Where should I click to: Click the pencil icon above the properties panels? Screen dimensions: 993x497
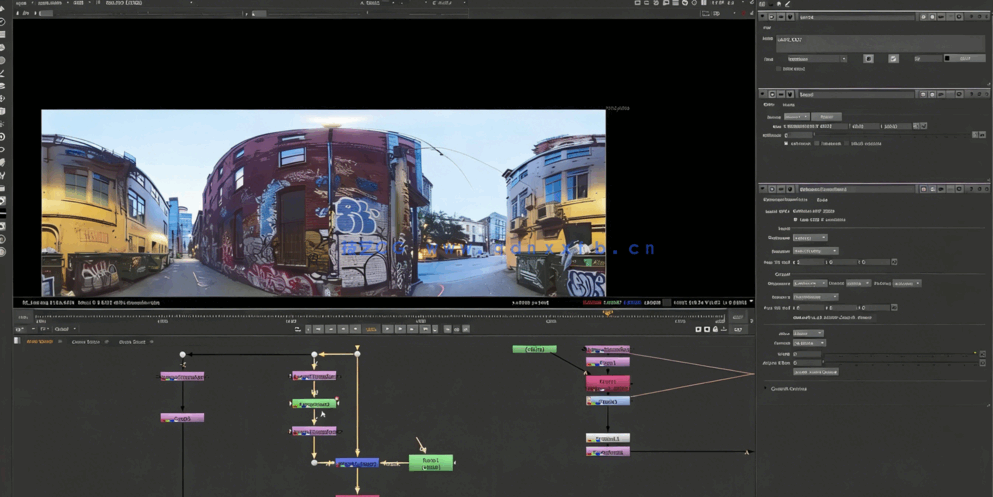pos(787,5)
